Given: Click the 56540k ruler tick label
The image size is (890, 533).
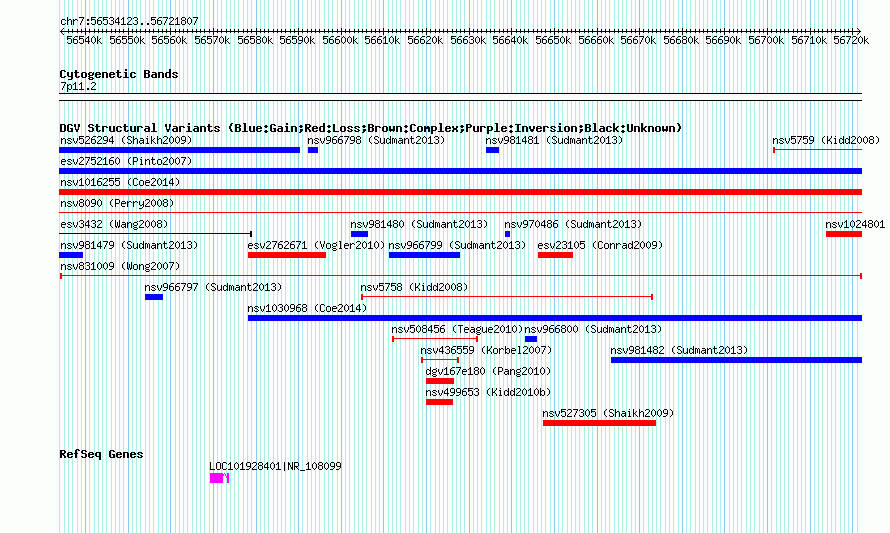Looking at the screenshot, I should [84, 40].
